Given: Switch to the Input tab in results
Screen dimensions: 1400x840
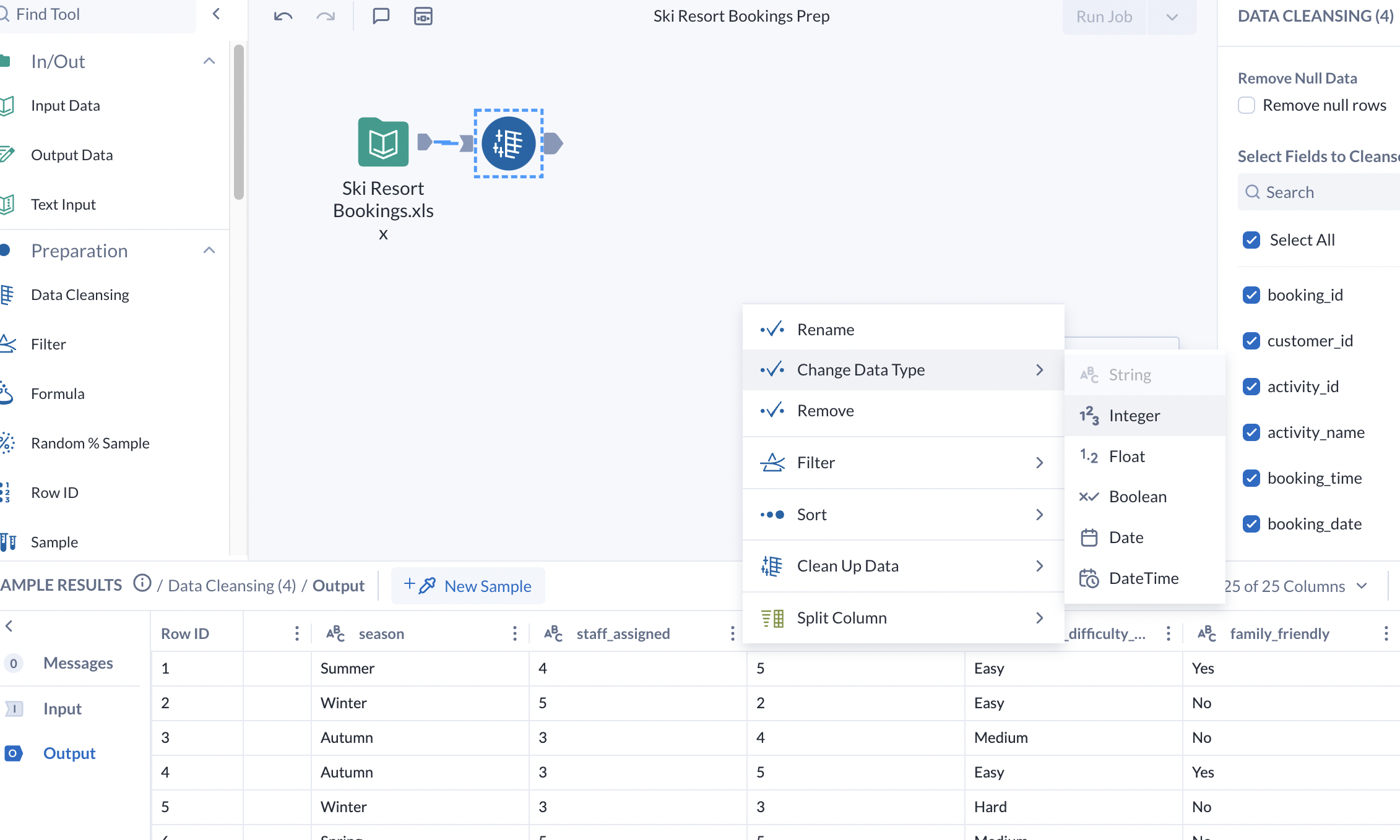Looking at the screenshot, I should tap(62, 708).
